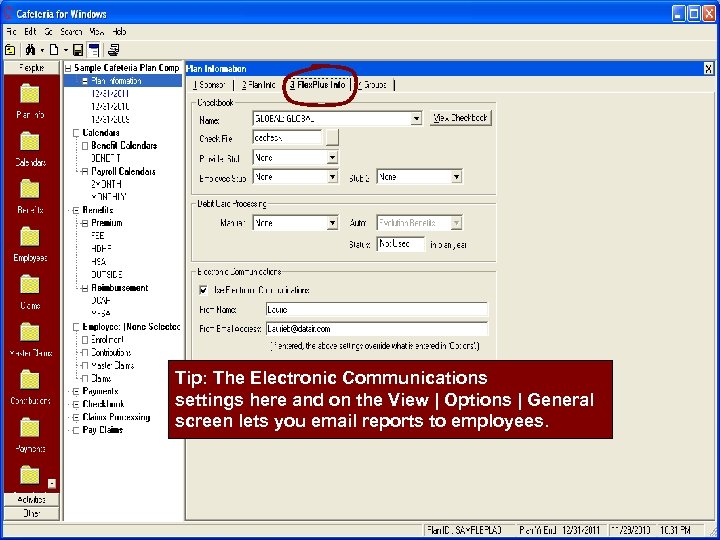
Task: Switch to the 2 Plan Info tab
Action: (x=259, y=85)
